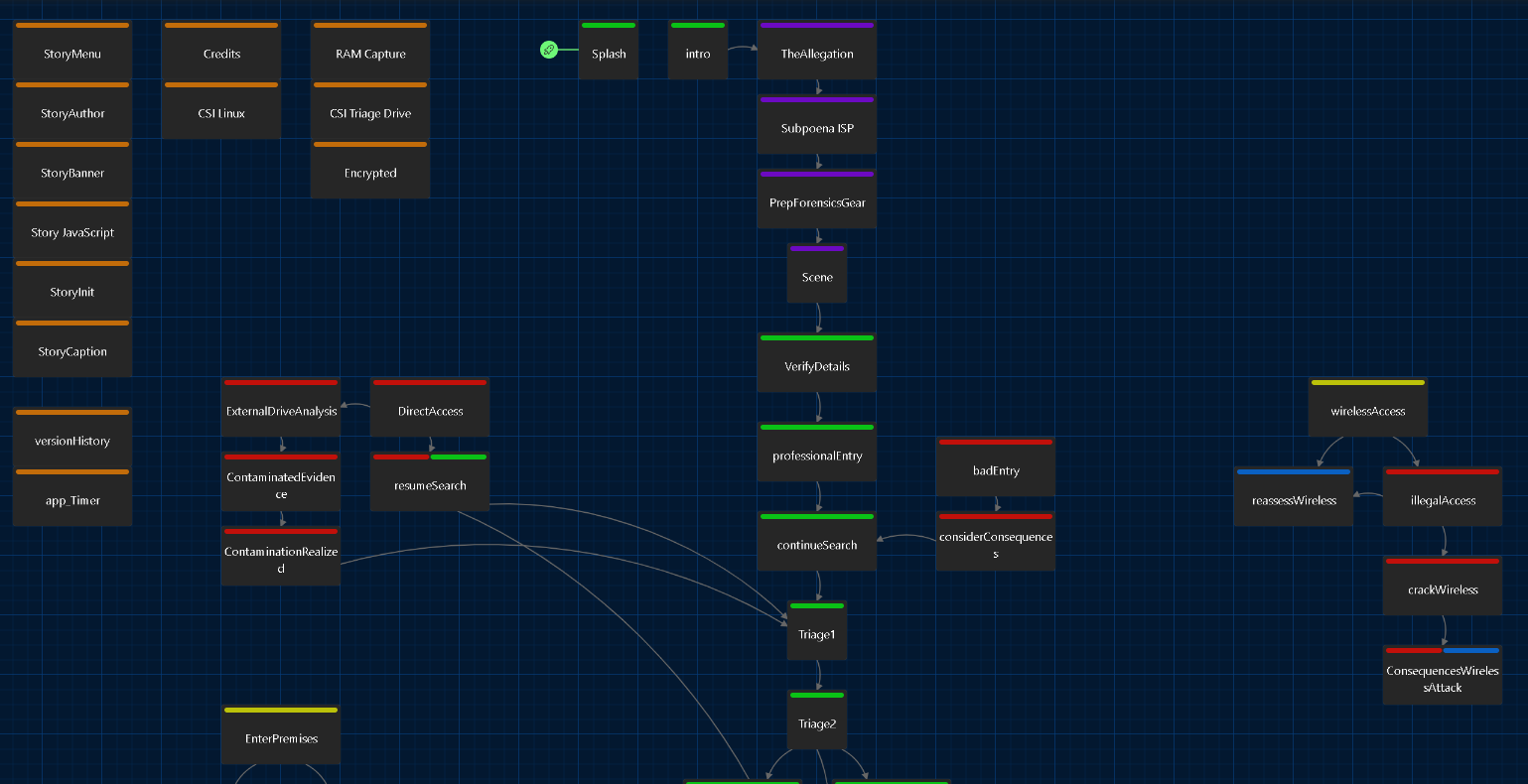Select the RAM Capture passage
1528x784 pixels.
(x=370, y=50)
